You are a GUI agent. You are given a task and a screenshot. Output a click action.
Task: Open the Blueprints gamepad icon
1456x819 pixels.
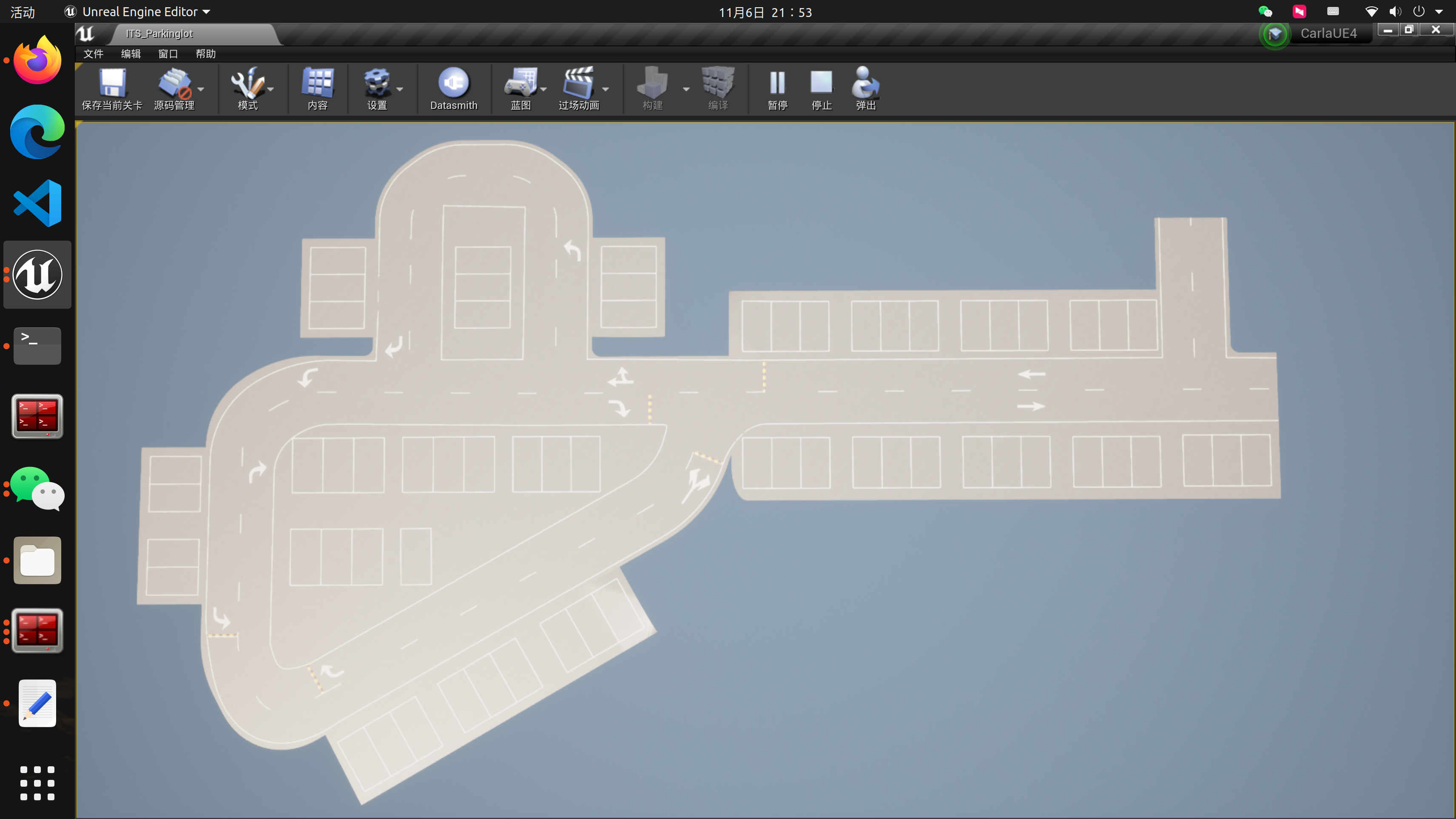point(520,83)
